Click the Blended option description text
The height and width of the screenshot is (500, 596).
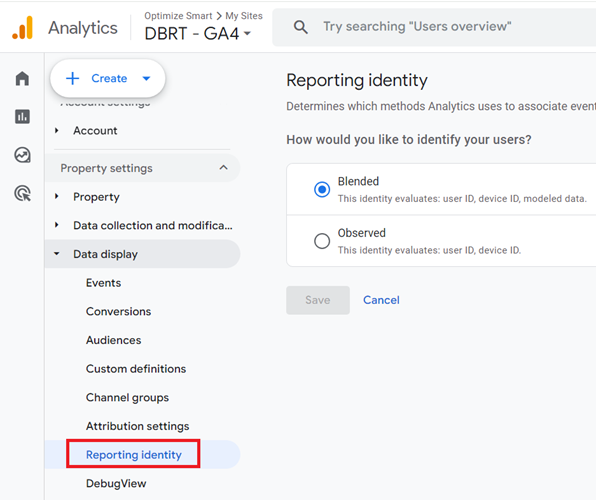[x=462, y=198]
